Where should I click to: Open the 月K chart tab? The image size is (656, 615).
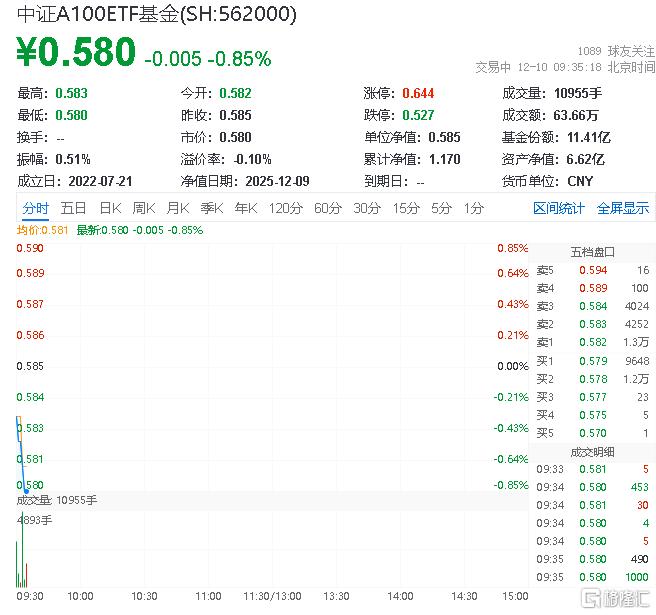pyautogui.click(x=178, y=208)
